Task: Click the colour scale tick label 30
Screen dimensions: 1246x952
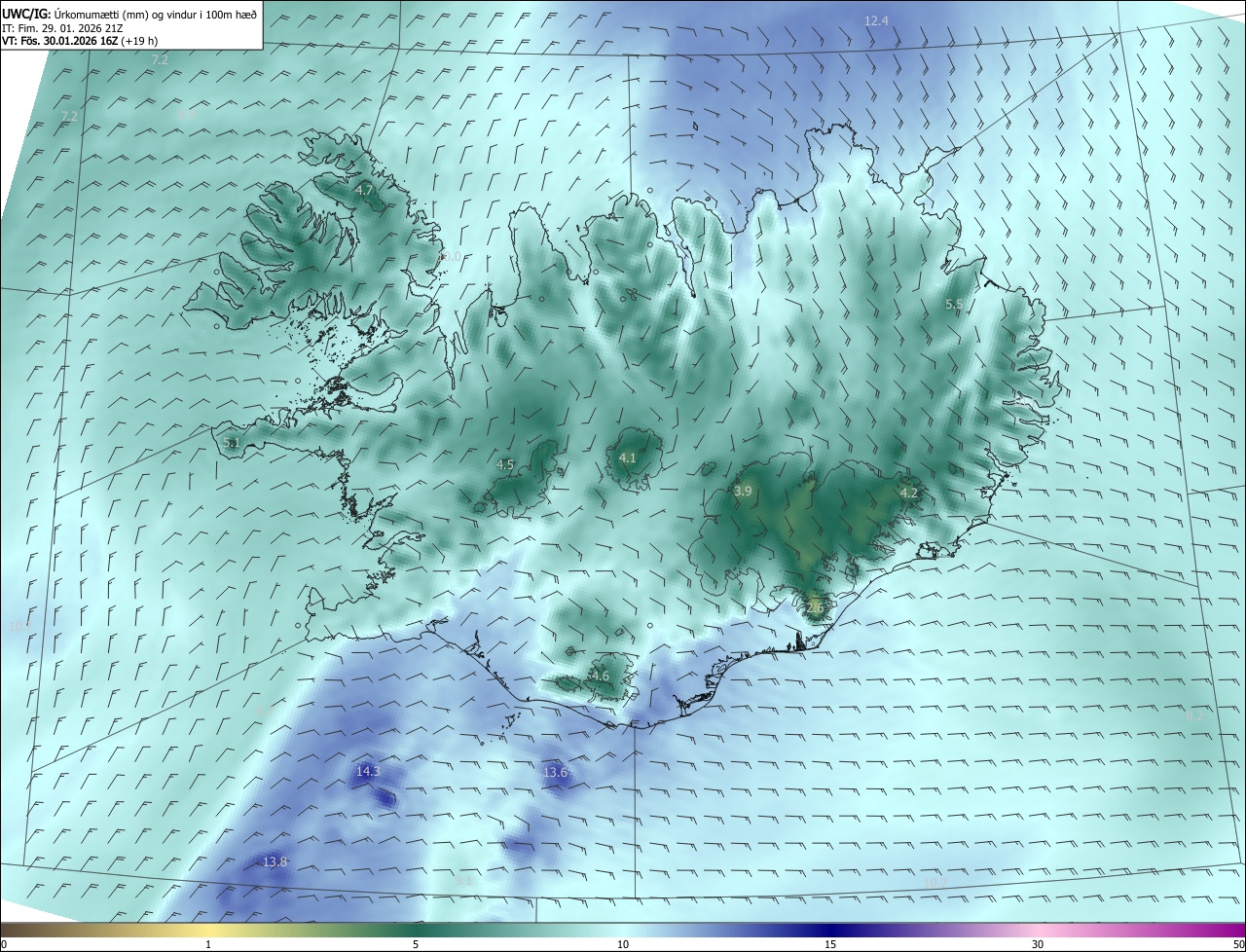Action: tap(1038, 944)
